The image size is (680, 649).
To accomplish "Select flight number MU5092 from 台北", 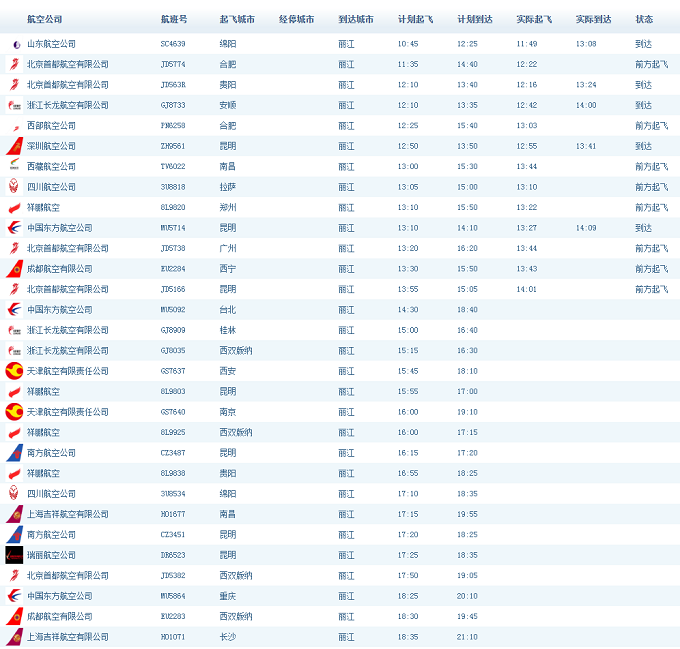I will [174, 310].
